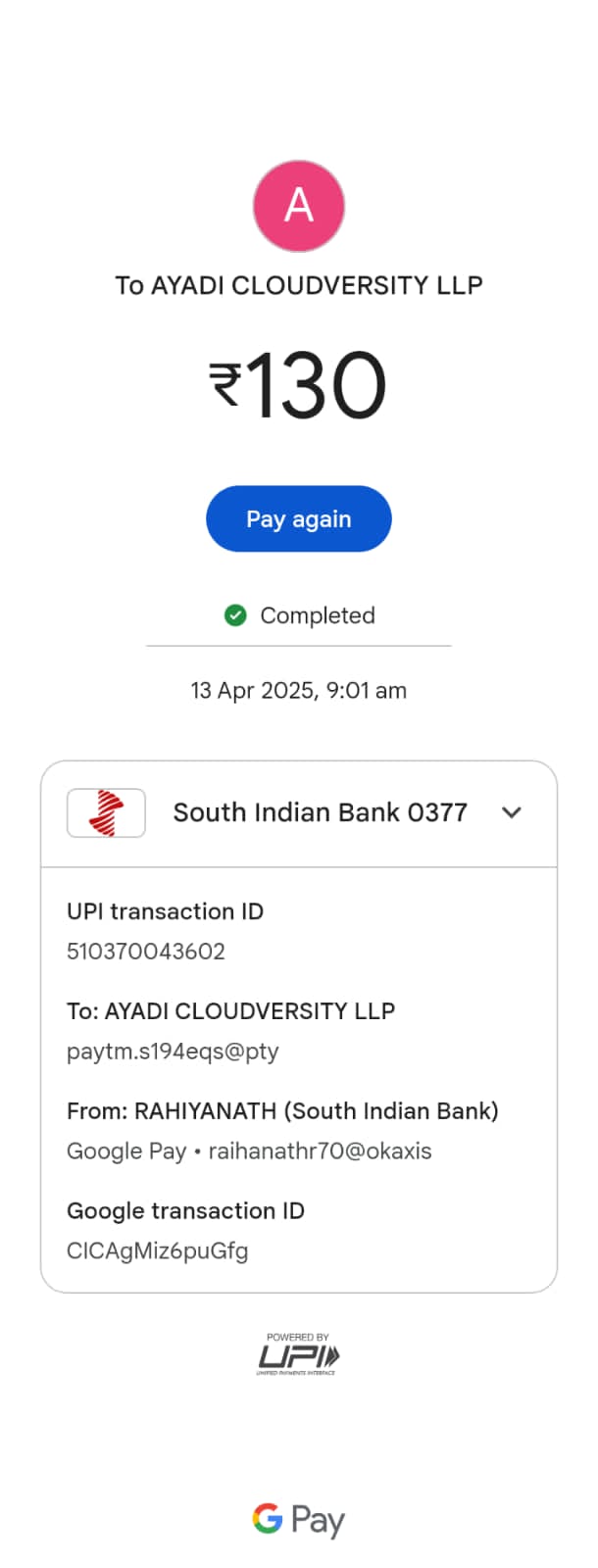Select UPI transaction number 510370043602

tap(146, 952)
